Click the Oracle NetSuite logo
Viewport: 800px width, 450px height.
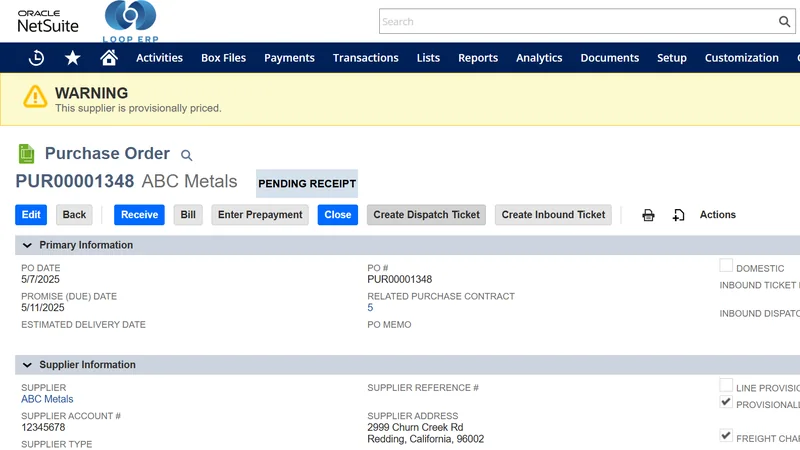click(x=48, y=21)
